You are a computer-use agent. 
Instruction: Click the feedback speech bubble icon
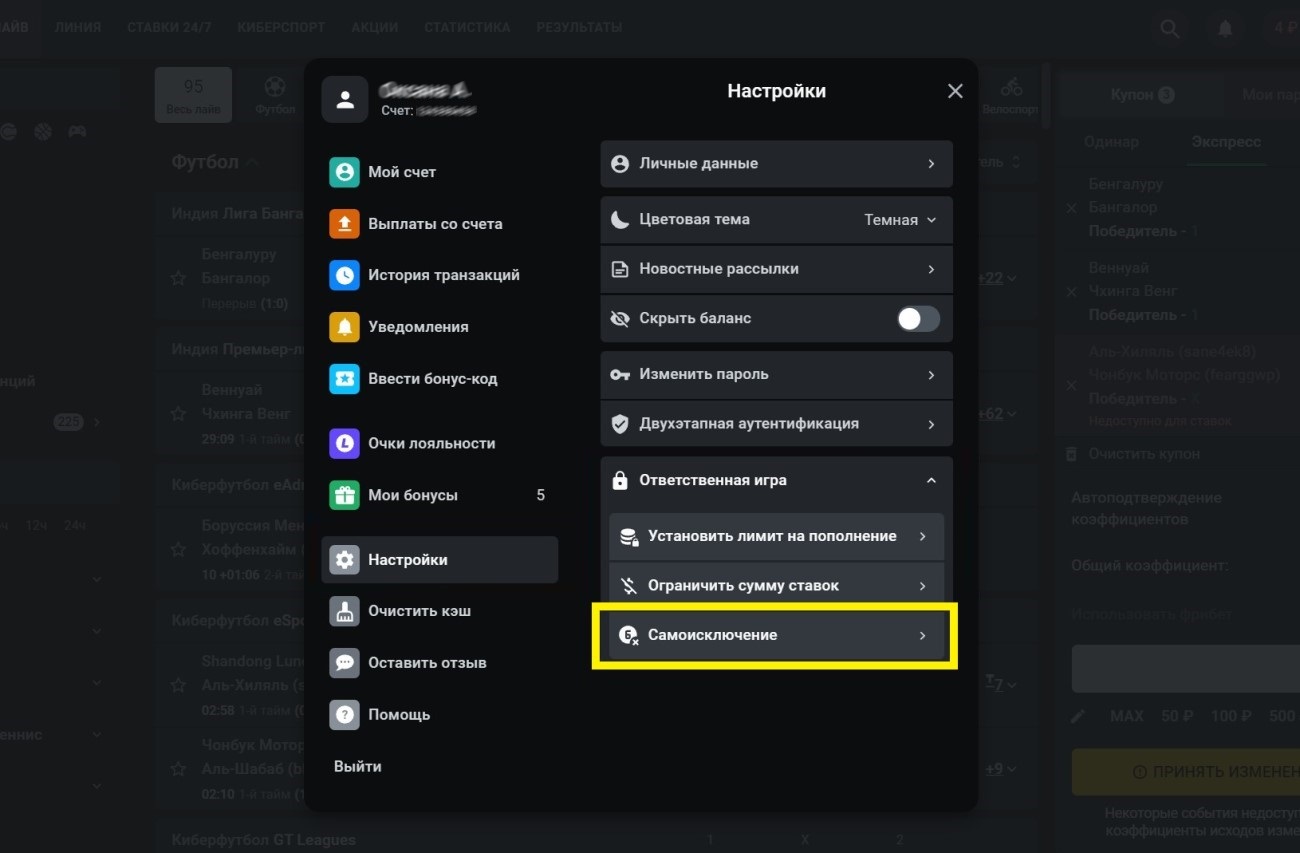tap(344, 663)
